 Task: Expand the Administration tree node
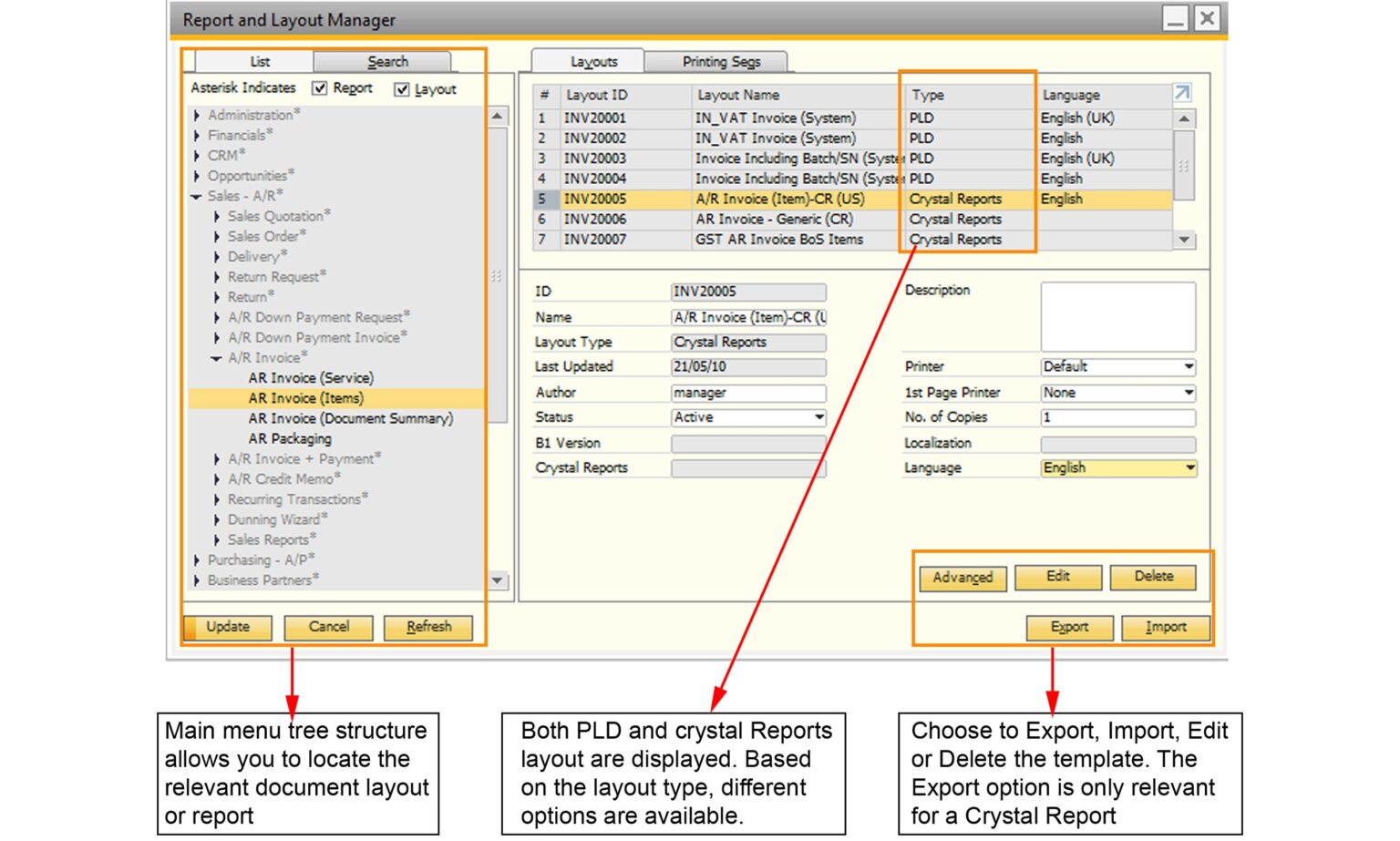click(x=197, y=116)
